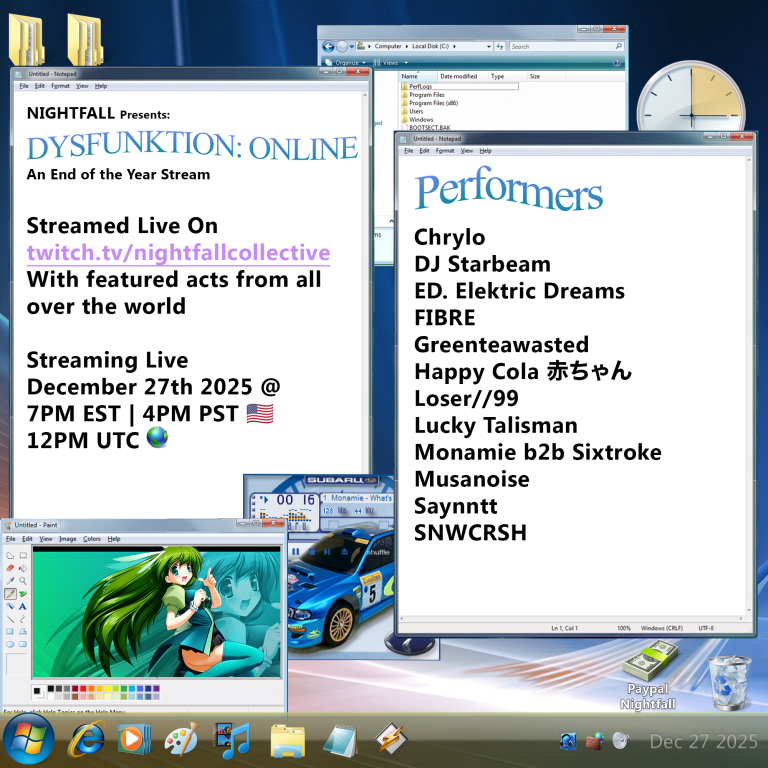Click the eject button in music player
Screen dimensions: 768x768
[344, 552]
